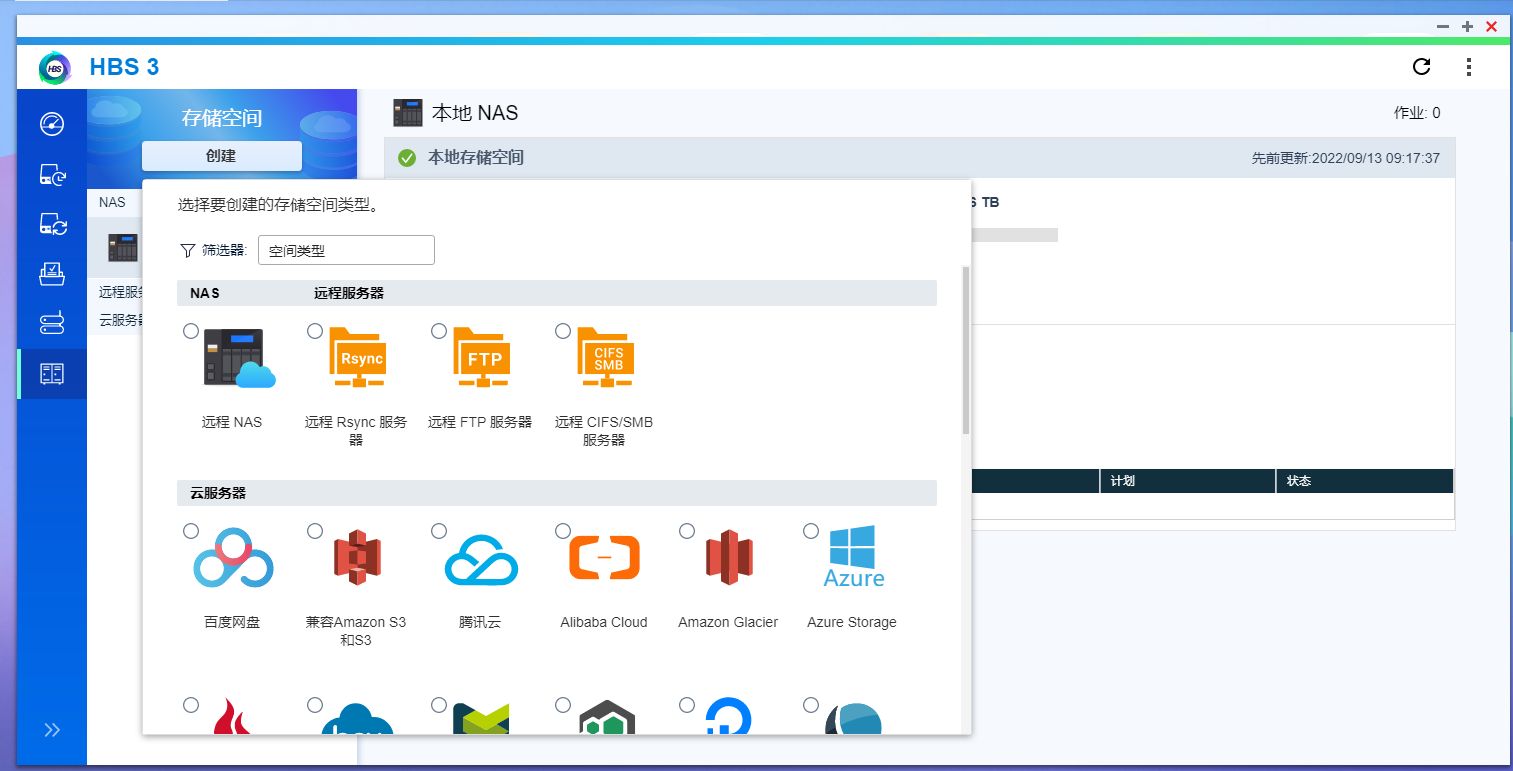Image resolution: width=1513 pixels, height=771 pixels.
Task: Click the 远程服务器 category in storage list
Action: pos(120,292)
